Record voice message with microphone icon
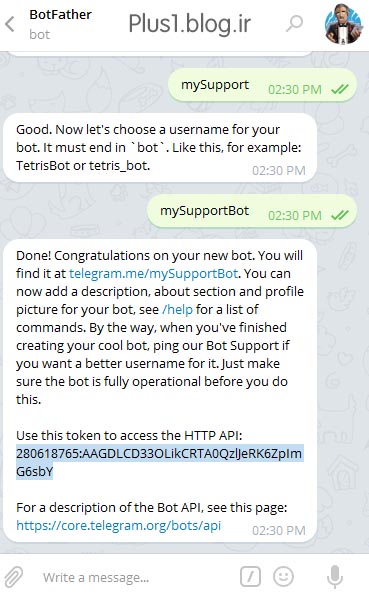The width and height of the screenshot is (369, 600). pyautogui.click(x=335, y=577)
